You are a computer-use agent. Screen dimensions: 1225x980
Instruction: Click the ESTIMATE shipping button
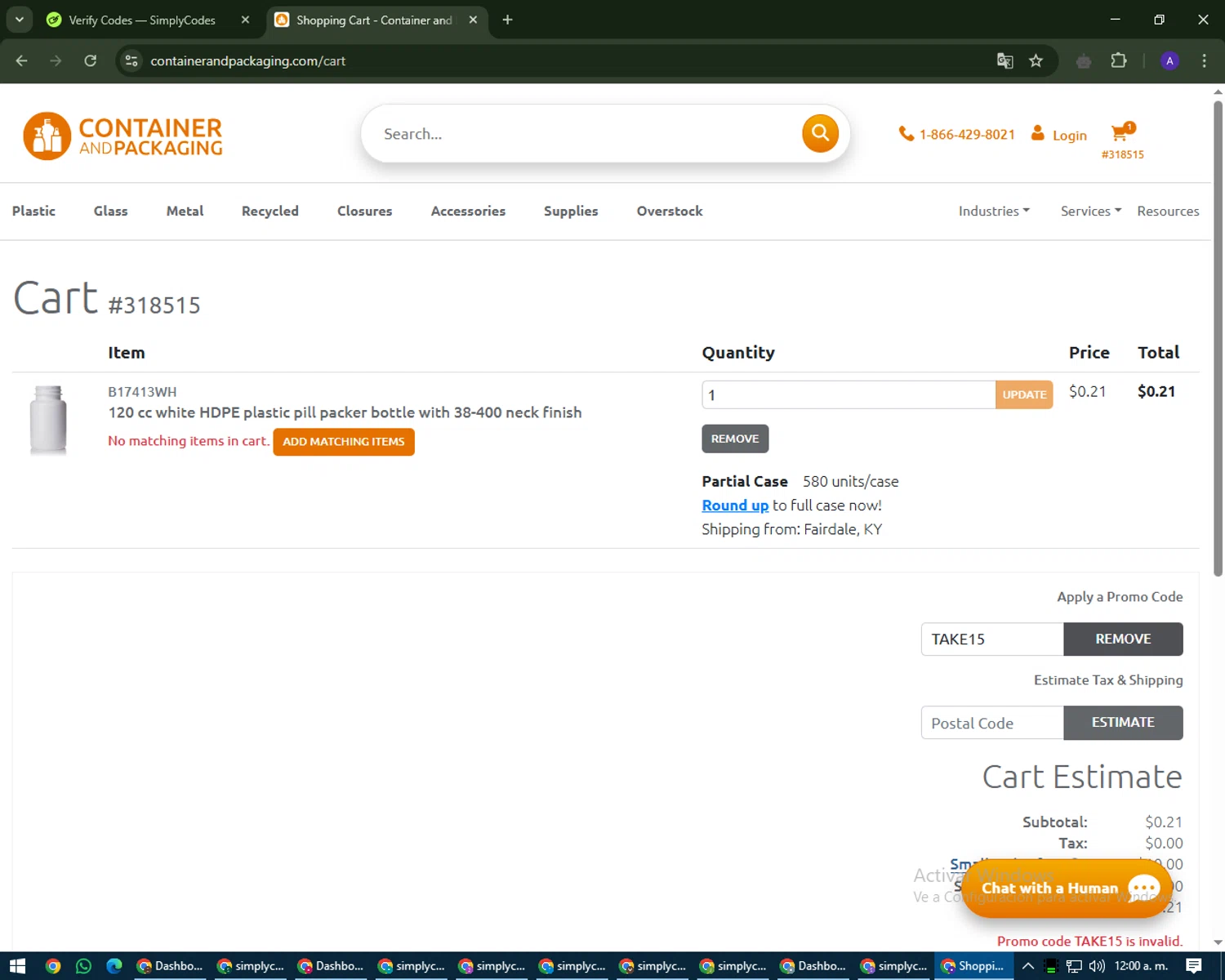point(1123,722)
